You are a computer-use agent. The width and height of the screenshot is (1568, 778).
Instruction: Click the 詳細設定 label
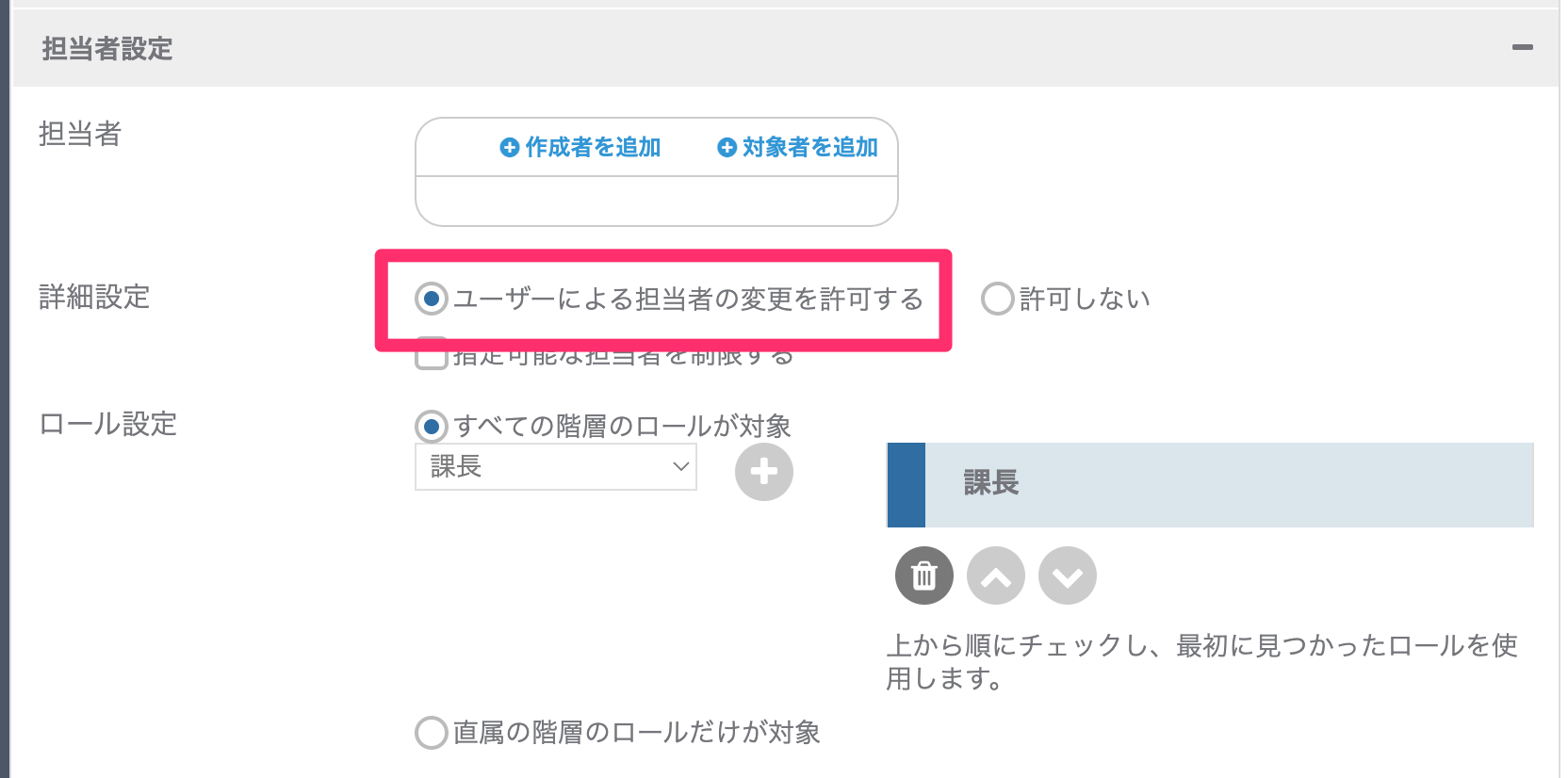point(94,297)
